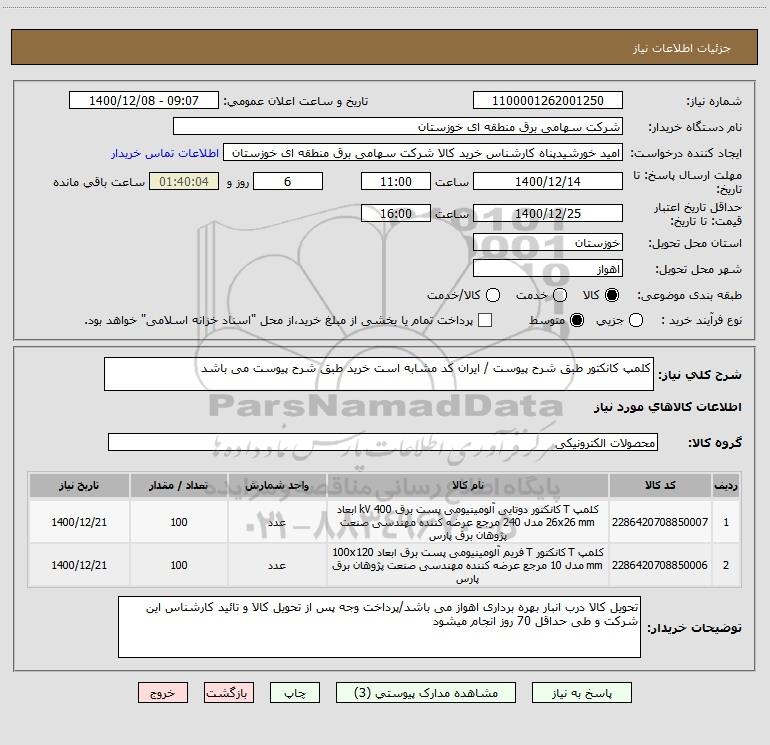Click the خروج exit button
Viewport: 770px width, 745px height.
[x=163, y=693]
